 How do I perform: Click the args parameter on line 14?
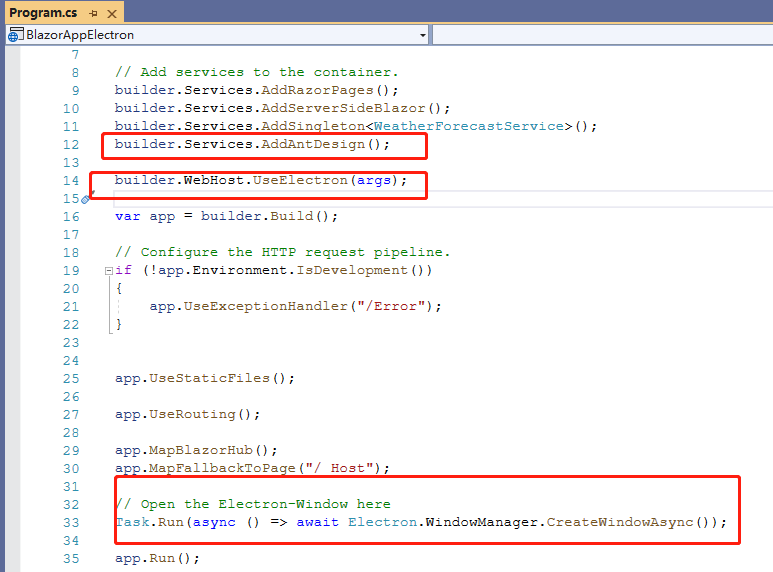[374, 180]
